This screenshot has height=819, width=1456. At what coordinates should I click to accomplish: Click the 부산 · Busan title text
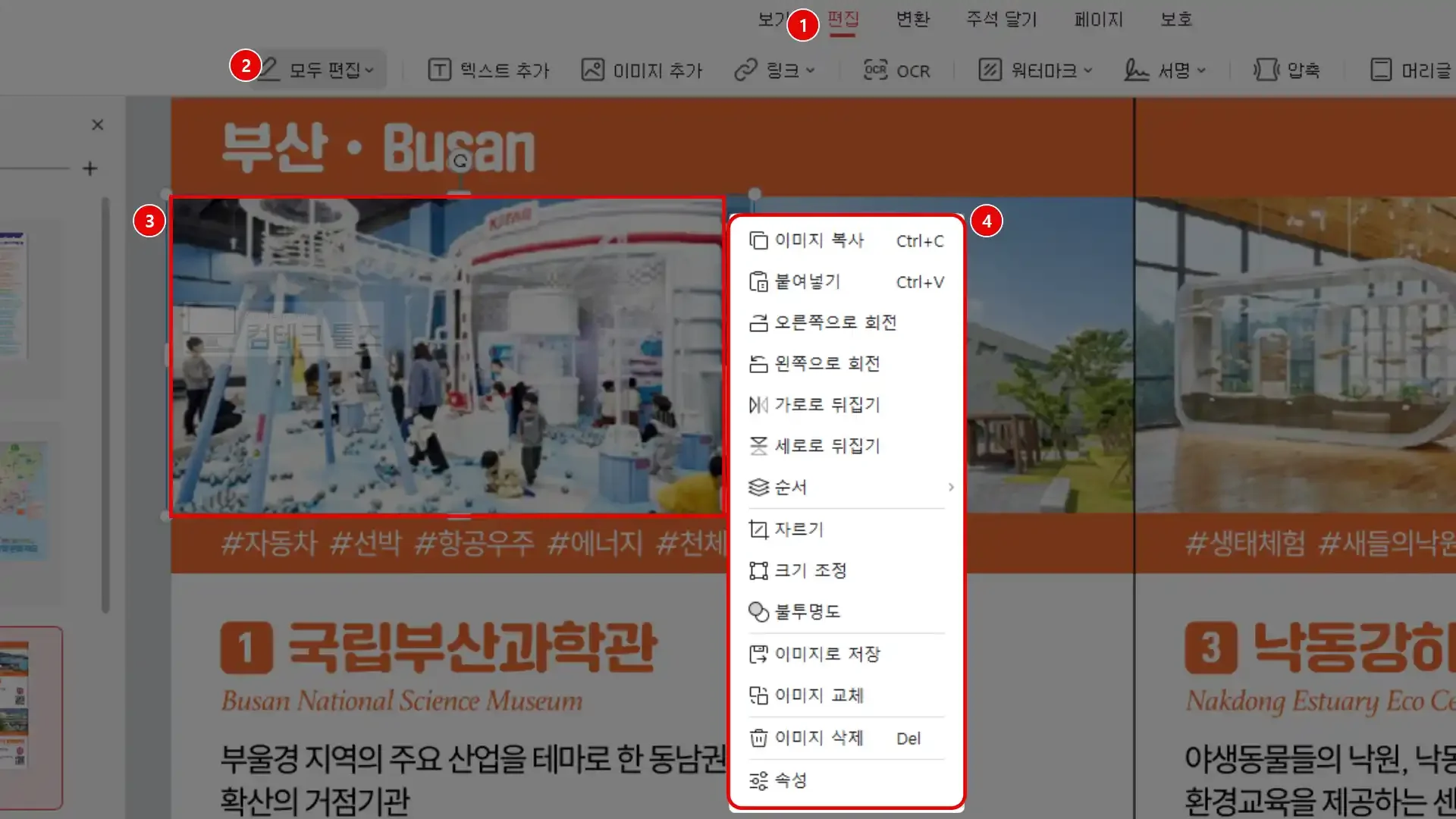[378, 148]
